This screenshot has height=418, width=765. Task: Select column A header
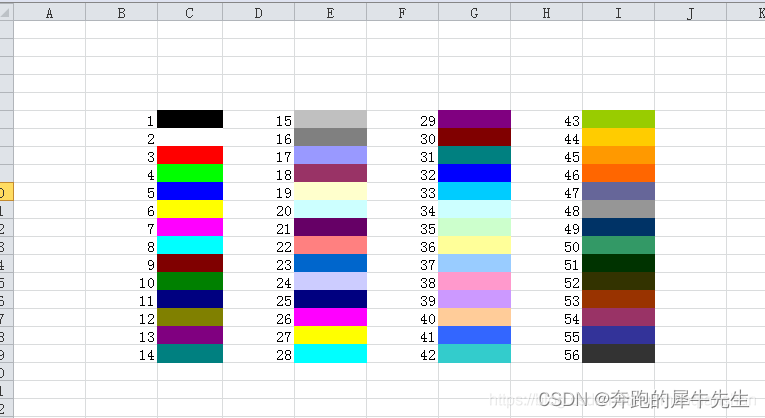pos(50,13)
